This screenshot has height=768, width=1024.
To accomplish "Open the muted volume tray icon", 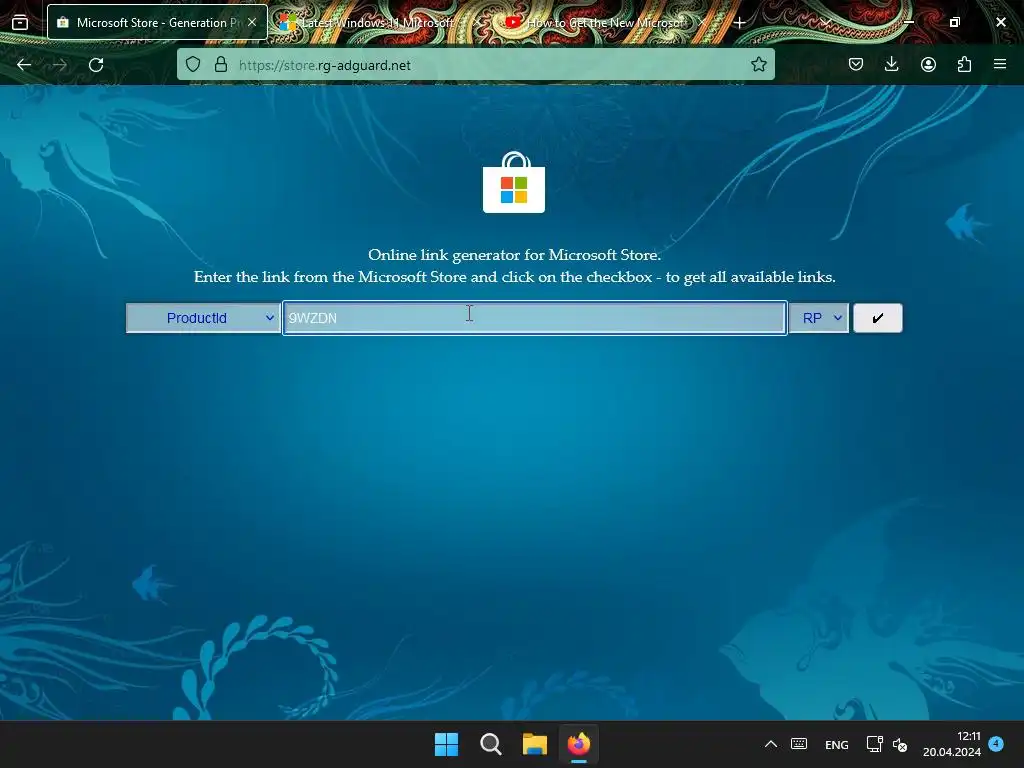I will (x=900, y=744).
